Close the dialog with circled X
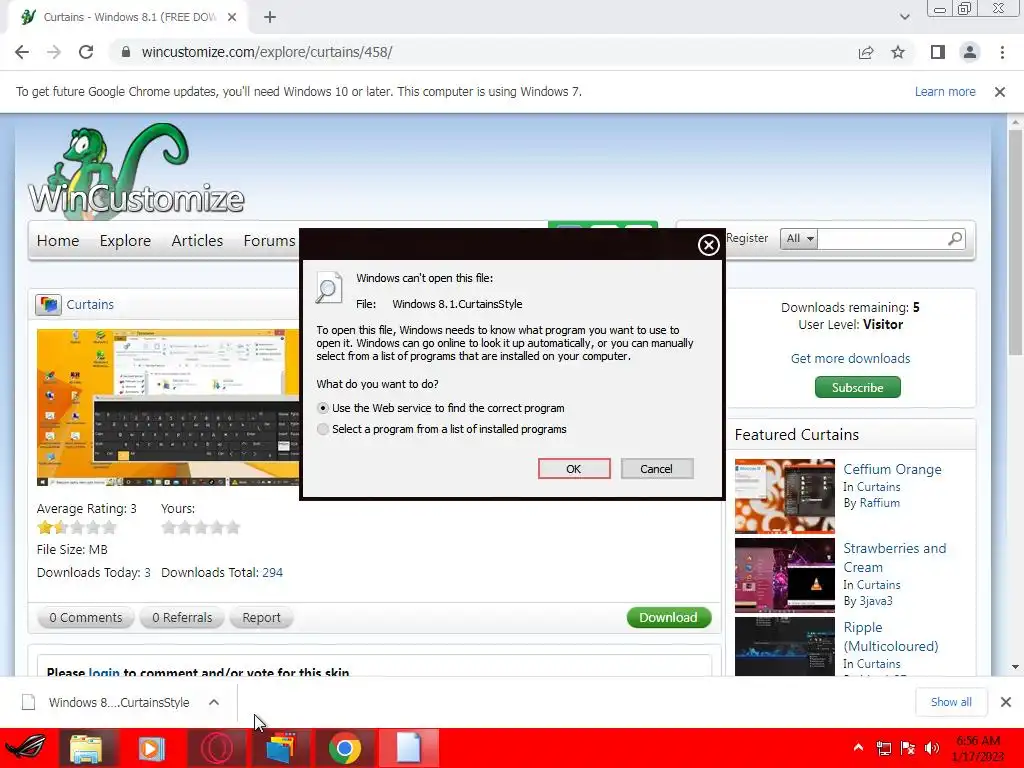1024x768 pixels. click(x=709, y=245)
